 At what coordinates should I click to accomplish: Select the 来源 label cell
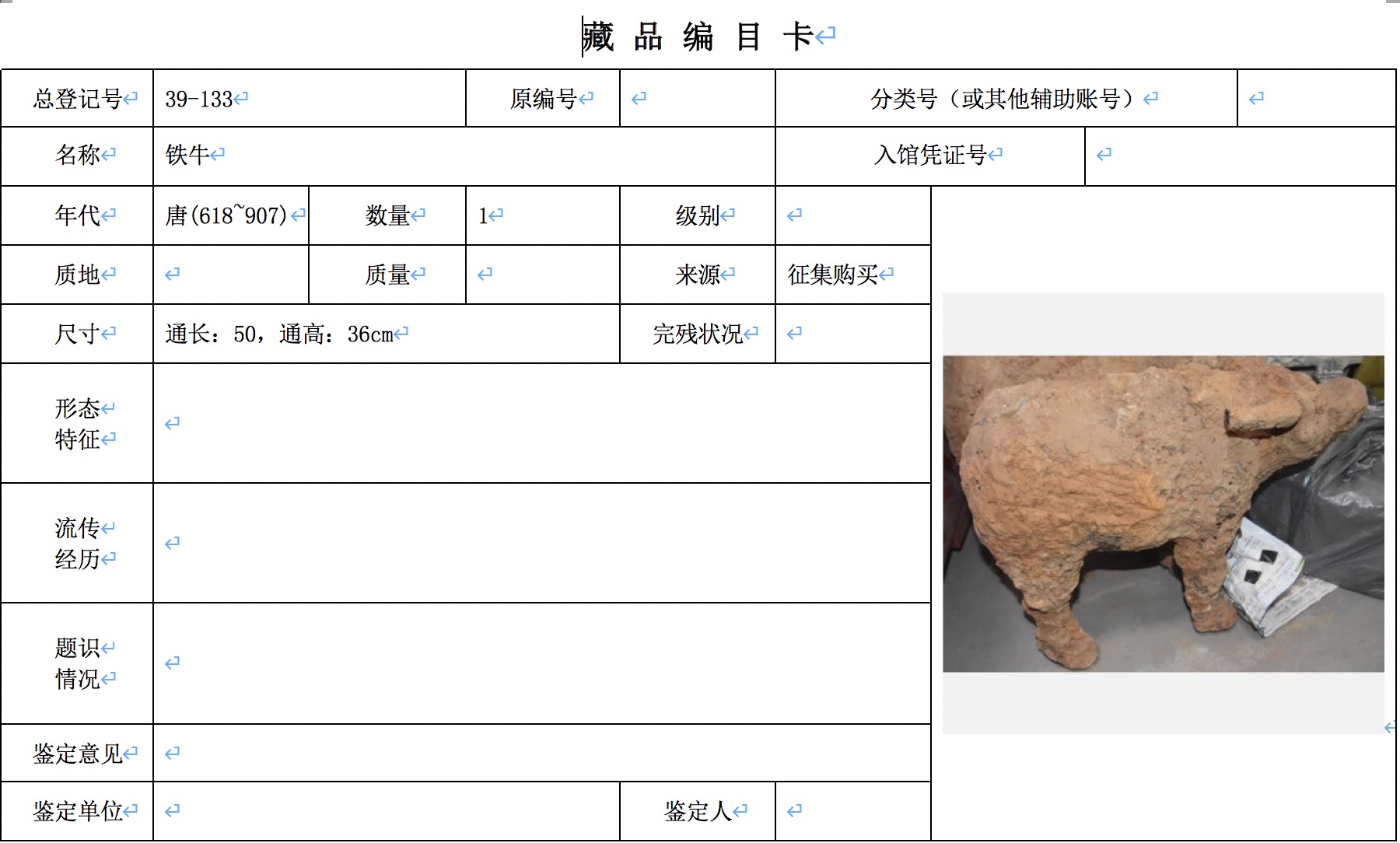698,275
